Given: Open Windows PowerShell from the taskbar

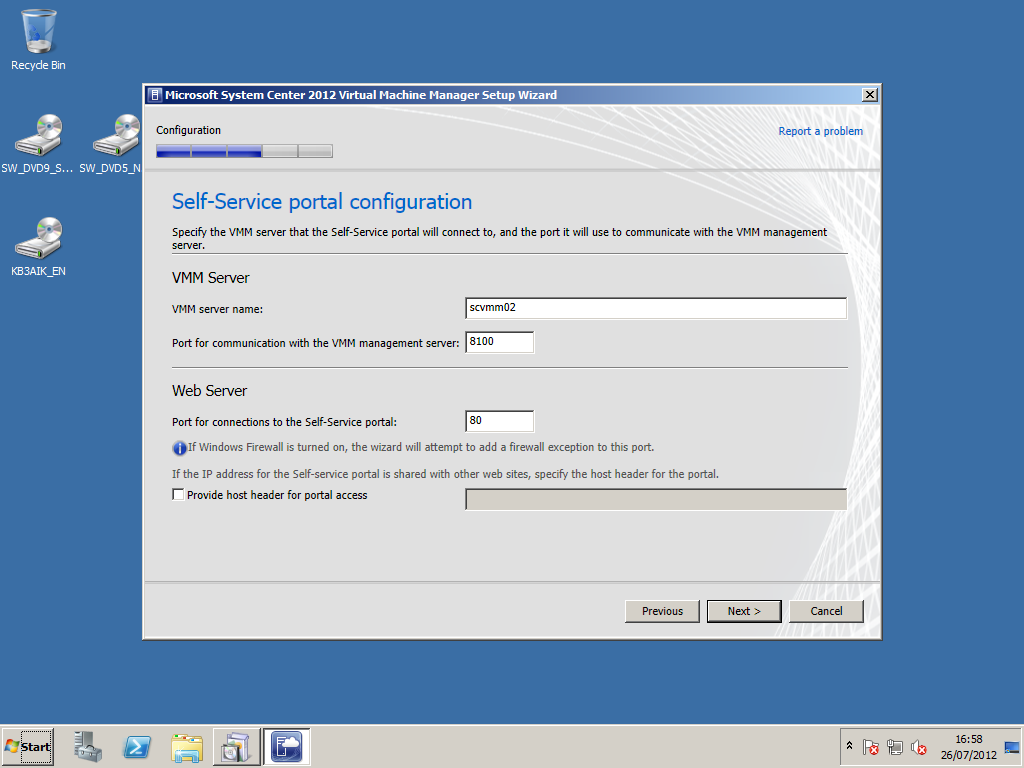Looking at the screenshot, I should pyautogui.click(x=137, y=746).
